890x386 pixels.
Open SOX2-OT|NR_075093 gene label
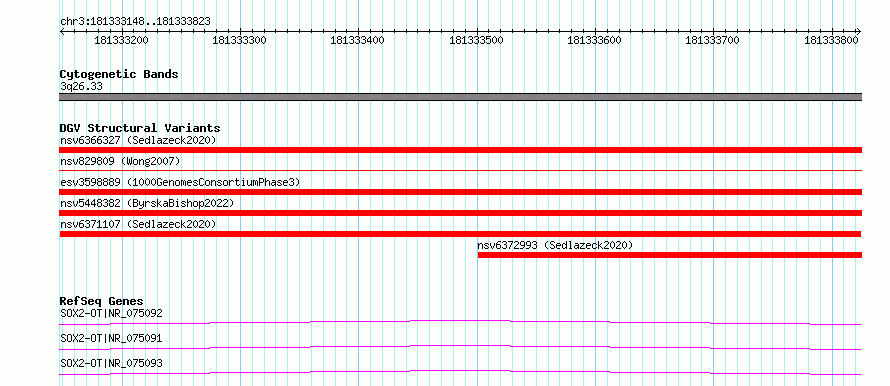111,363
